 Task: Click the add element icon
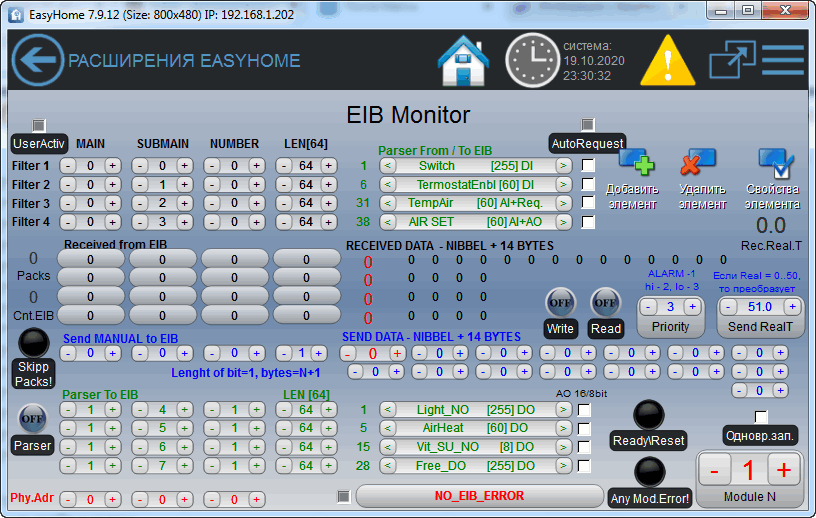[634, 162]
